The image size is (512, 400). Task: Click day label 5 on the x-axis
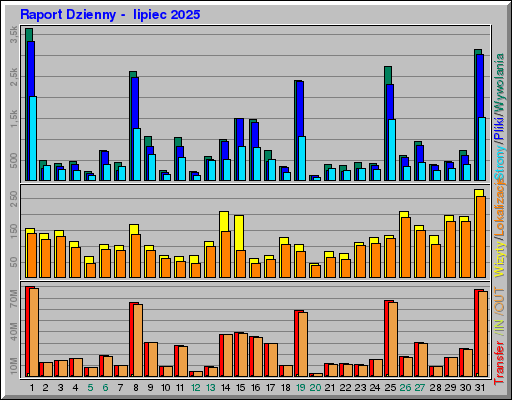[90, 388]
